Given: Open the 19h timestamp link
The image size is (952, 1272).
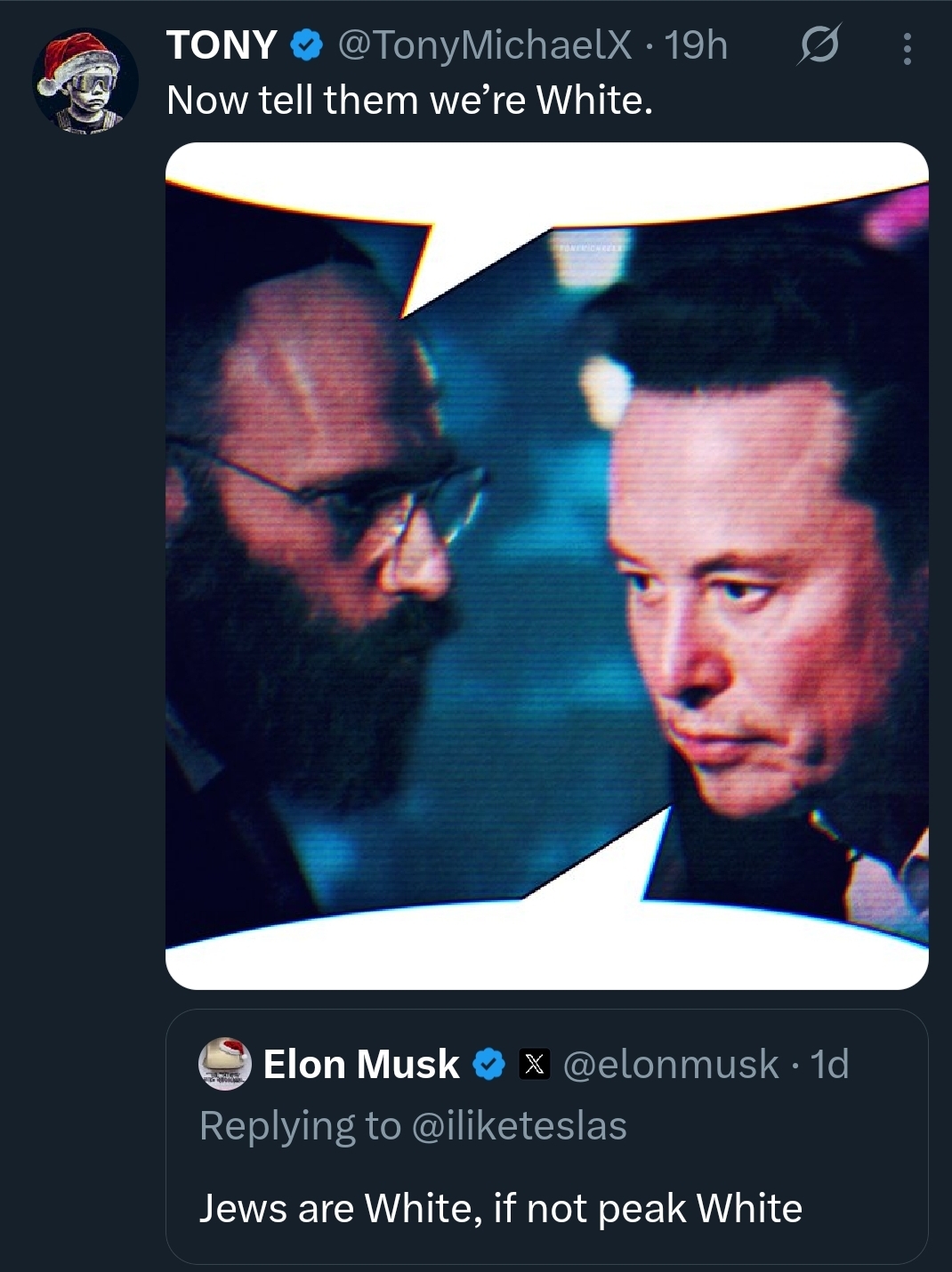Looking at the screenshot, I should pos(697,45).
